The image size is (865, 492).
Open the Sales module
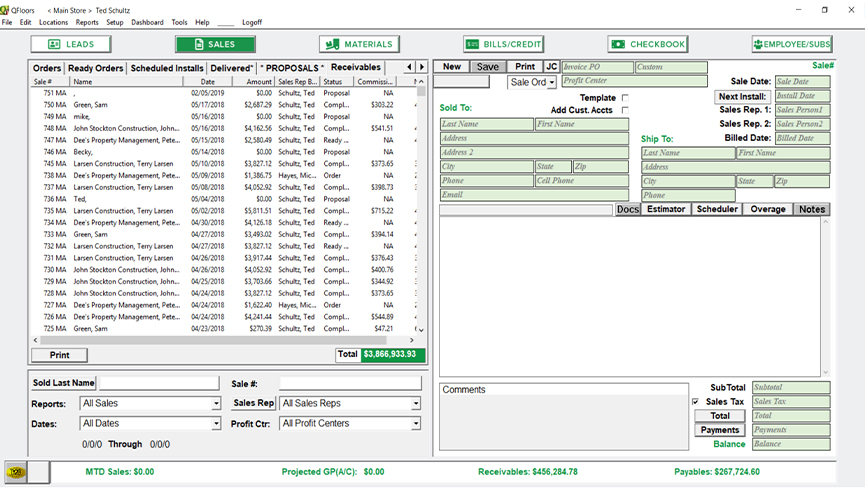[x=215, y=44]
